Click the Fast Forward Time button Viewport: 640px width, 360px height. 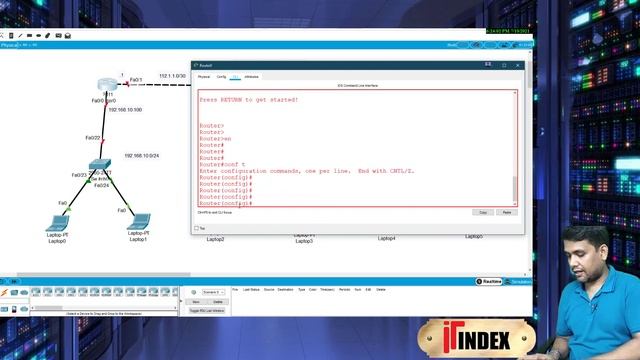(14, 282)
